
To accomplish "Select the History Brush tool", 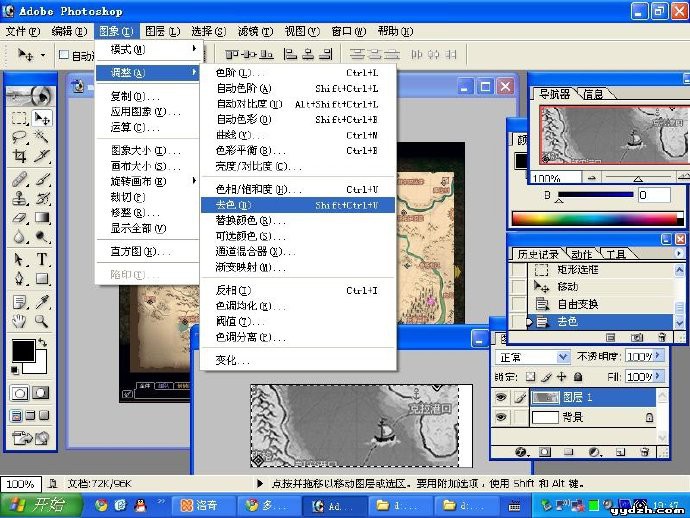I will [x=42, y=198].
